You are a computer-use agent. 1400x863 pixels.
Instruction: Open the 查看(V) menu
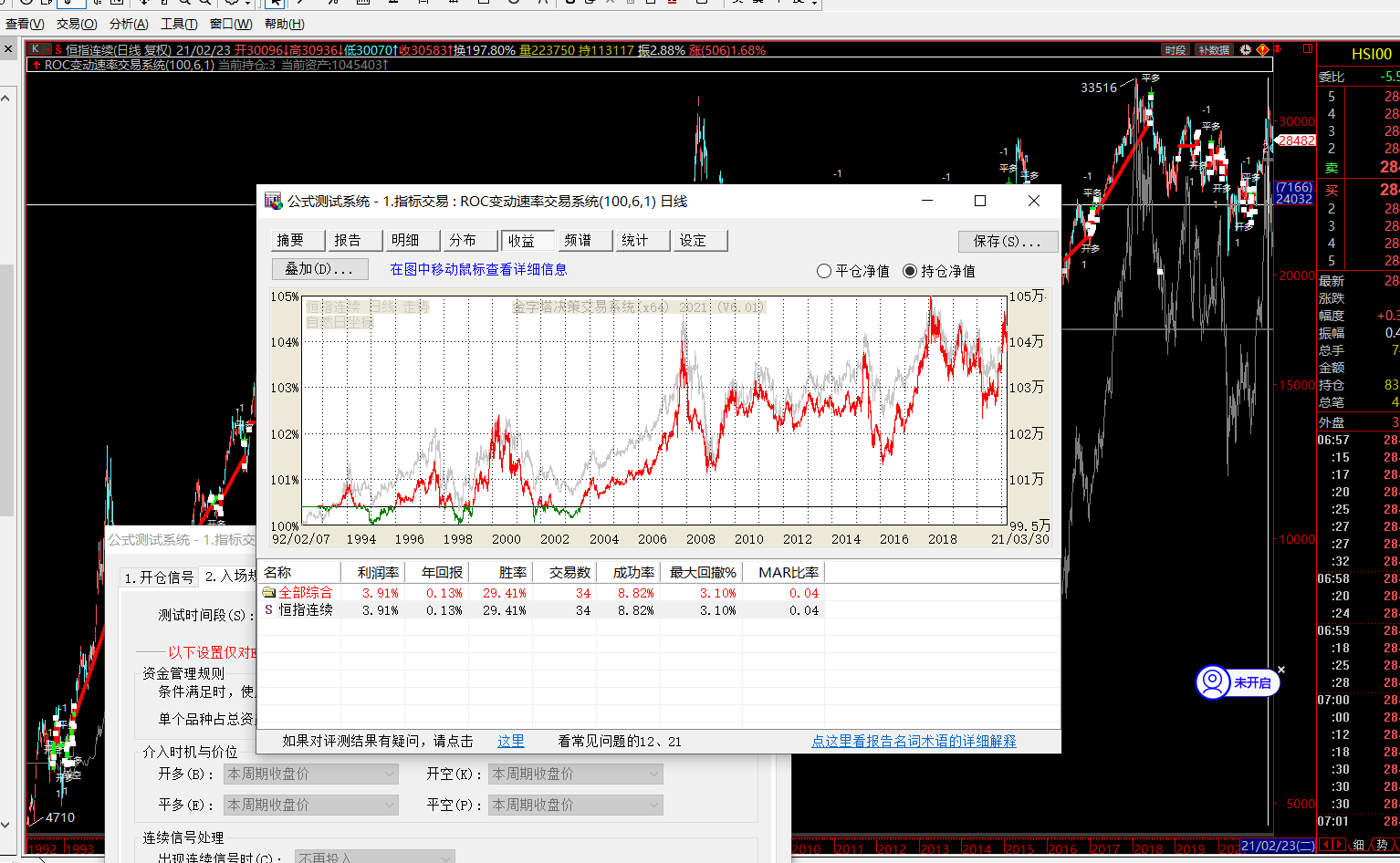pyautogui.click(x=25, y=24)
